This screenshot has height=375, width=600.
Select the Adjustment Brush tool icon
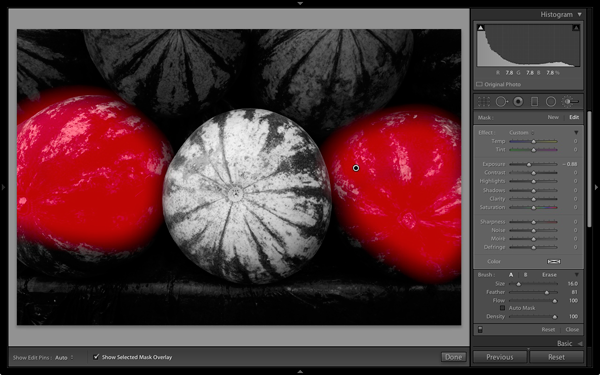tap(570, 101)
